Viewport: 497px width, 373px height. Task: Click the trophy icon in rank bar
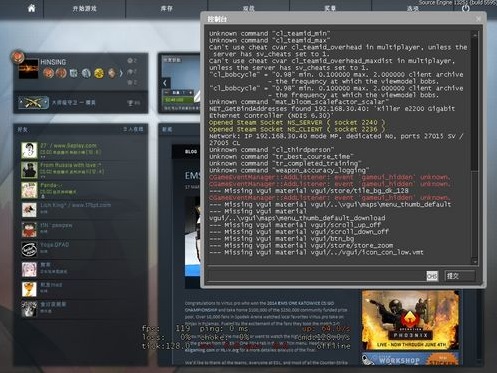pos(131,103)
